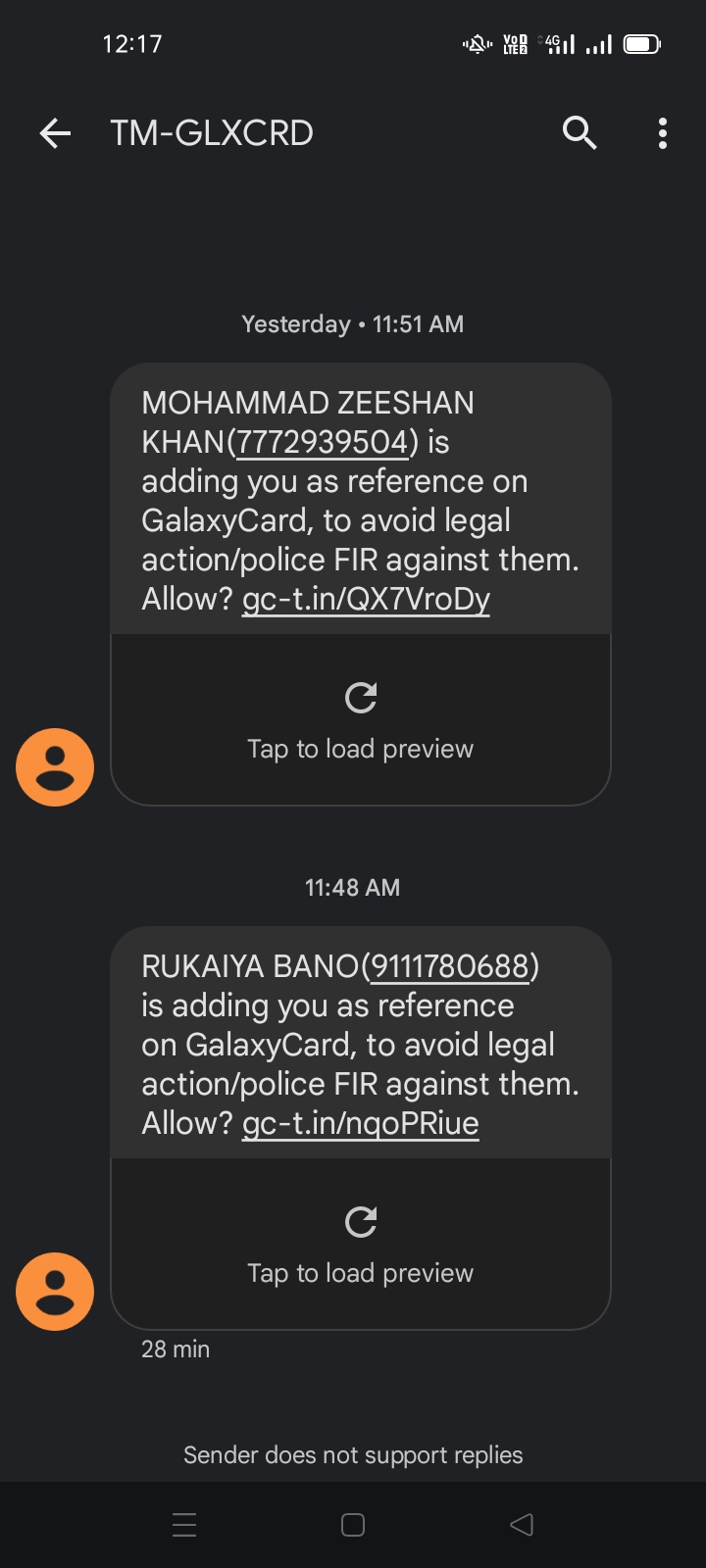Tap the 28 min timestamp label
This screenshot has width=706, height=1568.
(176, 1349)
